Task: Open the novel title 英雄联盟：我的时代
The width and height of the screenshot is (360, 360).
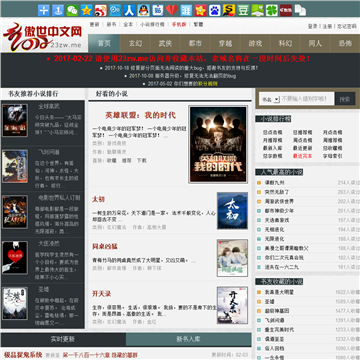Action: coord(140,115)
